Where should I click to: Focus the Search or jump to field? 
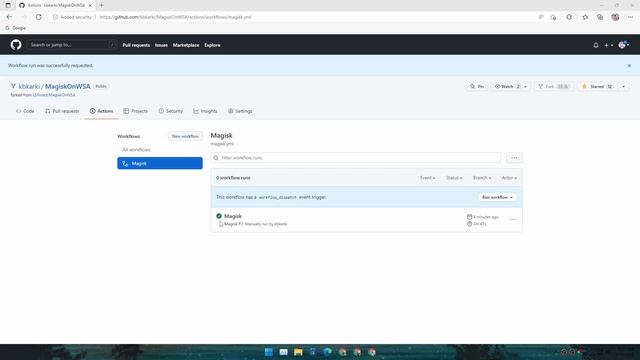71,45
